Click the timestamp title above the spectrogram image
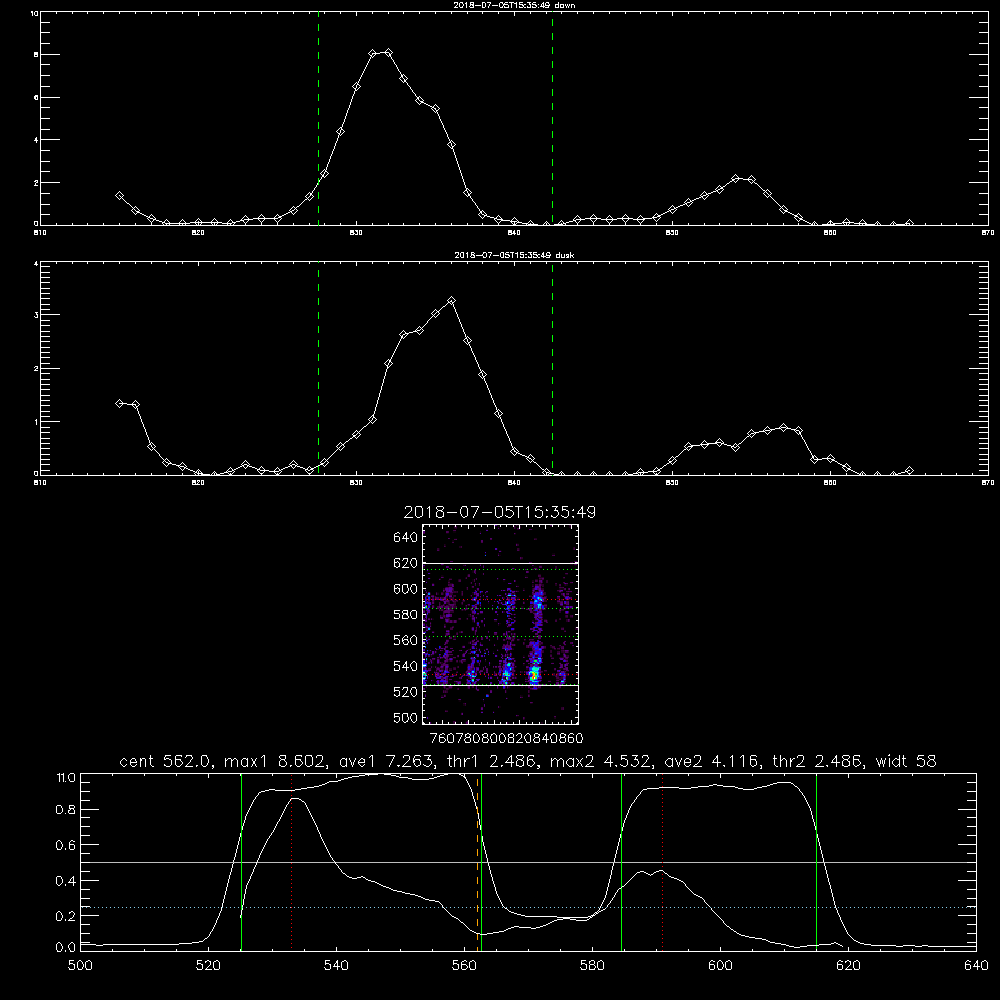This screenshot has height=1000, width=1000. tap(499, 512)
